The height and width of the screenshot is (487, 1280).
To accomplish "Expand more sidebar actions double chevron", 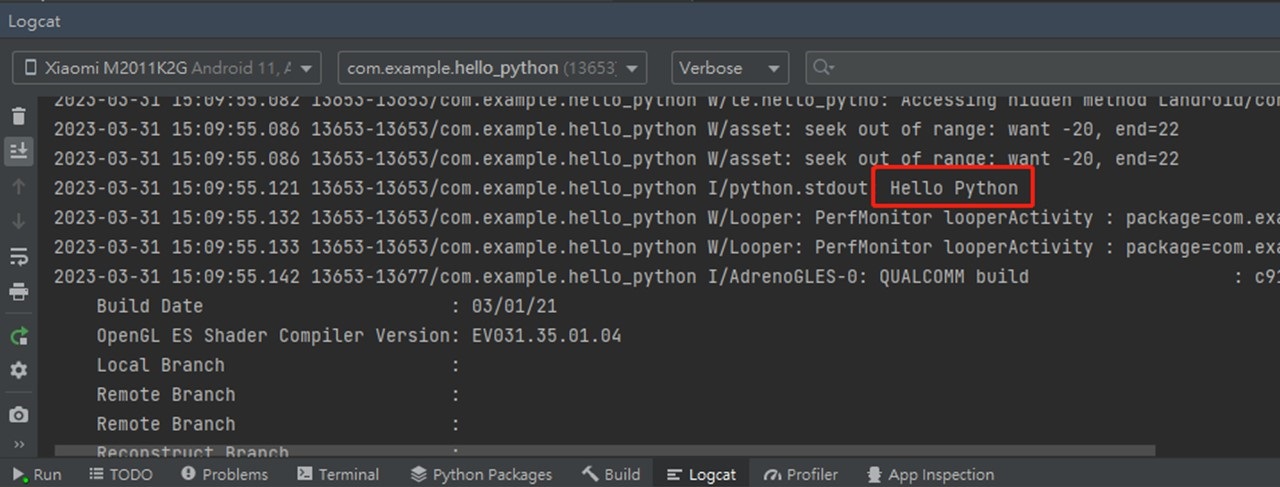I will 19,444.
